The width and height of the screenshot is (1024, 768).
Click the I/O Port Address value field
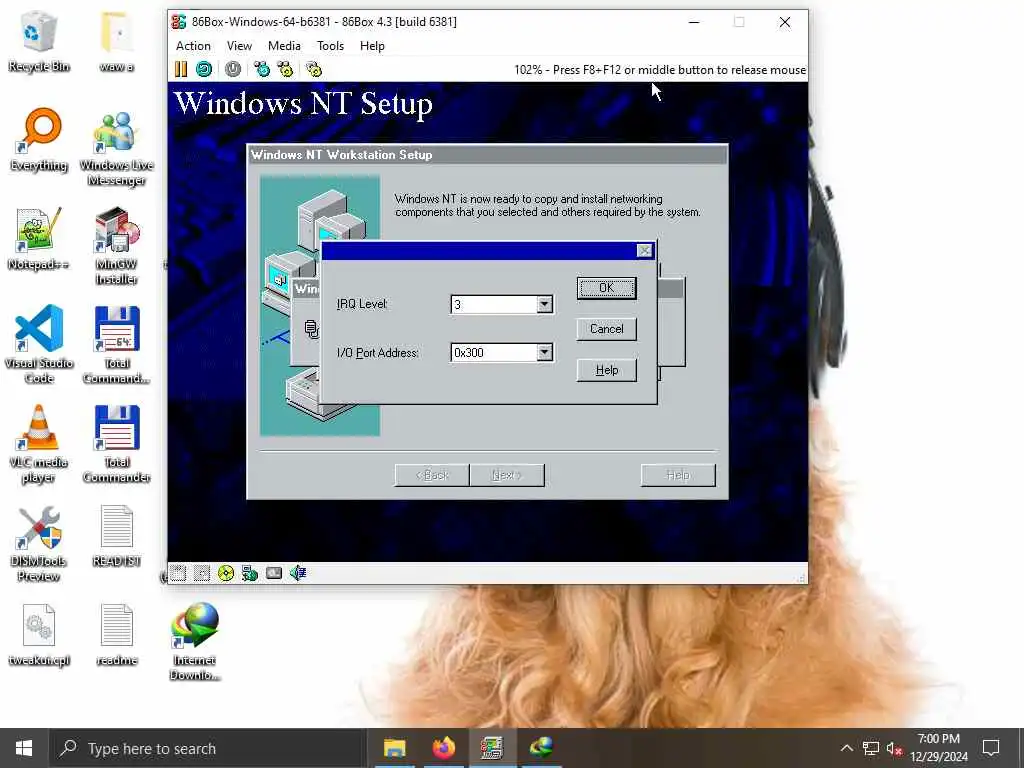pyautogui.click(x=494, y=353)
